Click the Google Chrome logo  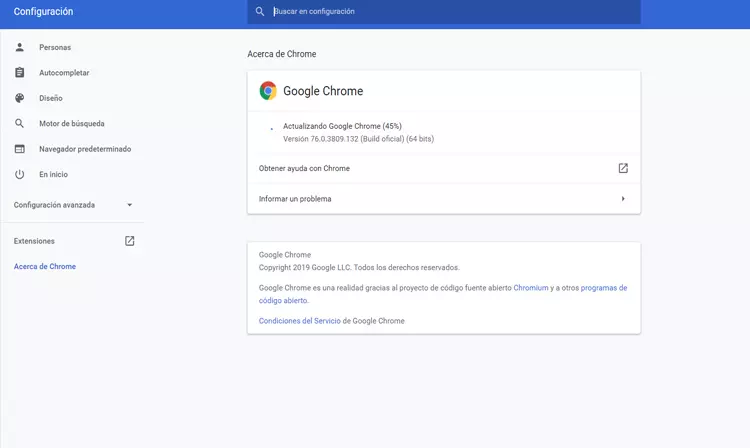click(268, 91)
